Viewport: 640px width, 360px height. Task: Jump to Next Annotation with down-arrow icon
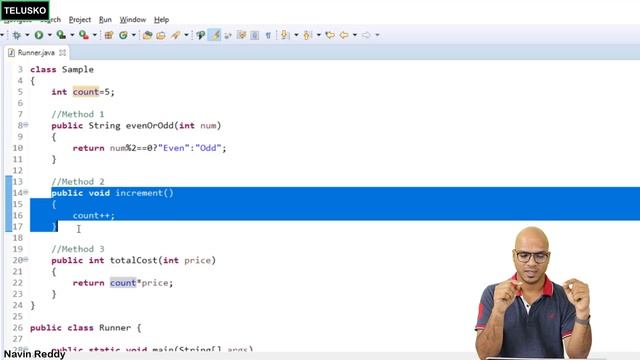point(285,35)
